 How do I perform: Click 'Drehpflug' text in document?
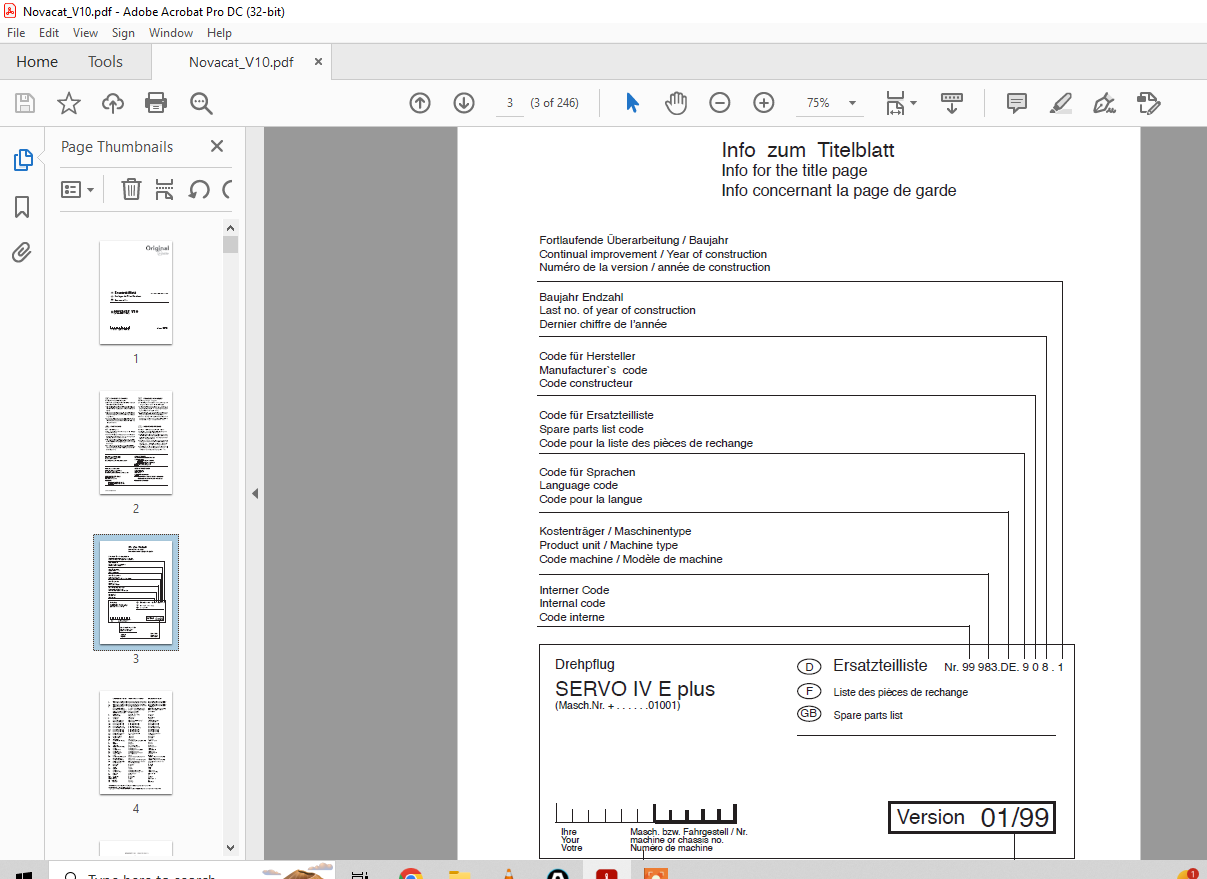pyautogui.click(x=585, y=664)
